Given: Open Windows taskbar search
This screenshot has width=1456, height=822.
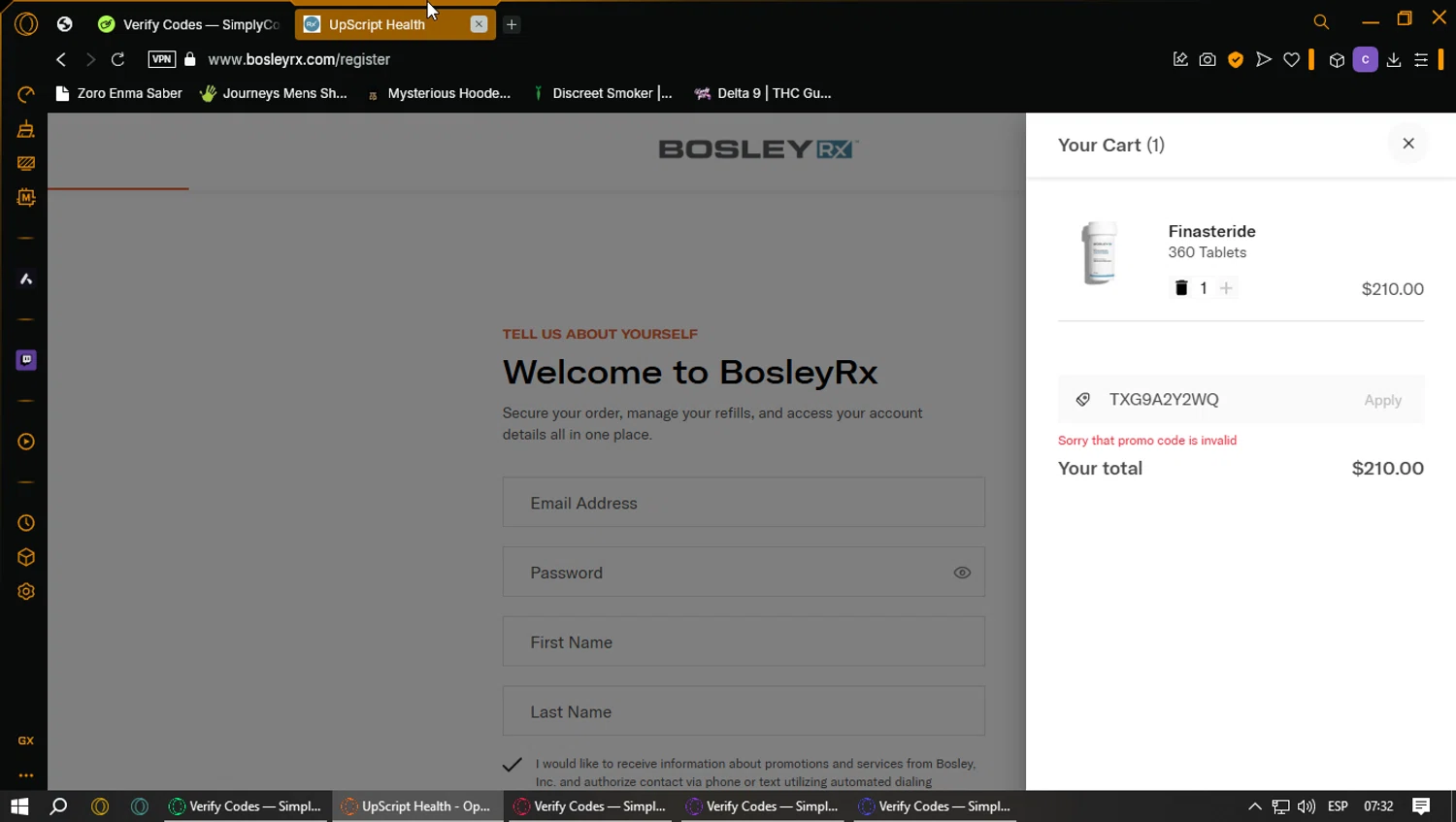Looking at the screenshot, I should point(58,806).
